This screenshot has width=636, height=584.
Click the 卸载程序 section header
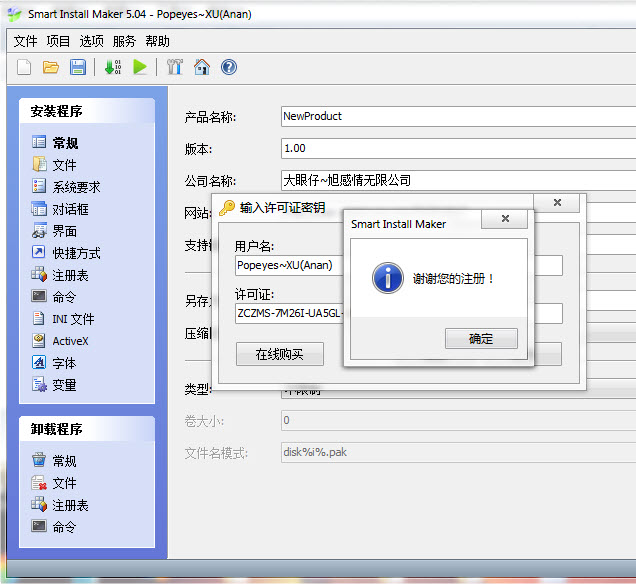(x=87, y=429)
